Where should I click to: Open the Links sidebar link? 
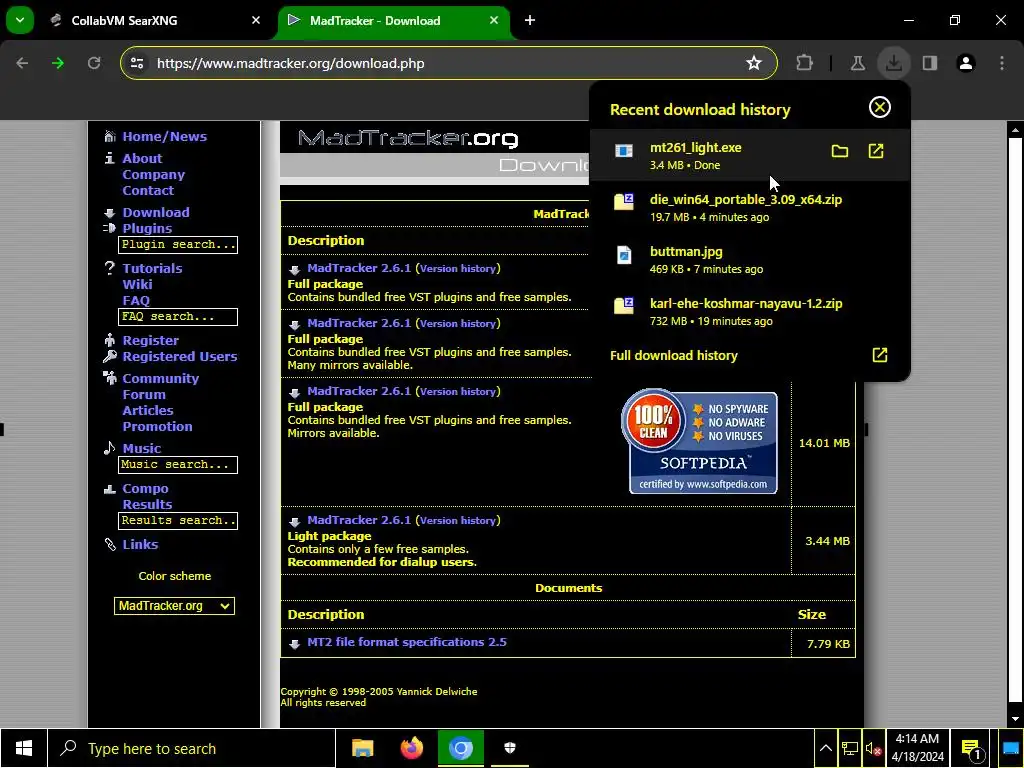[140, 544]
